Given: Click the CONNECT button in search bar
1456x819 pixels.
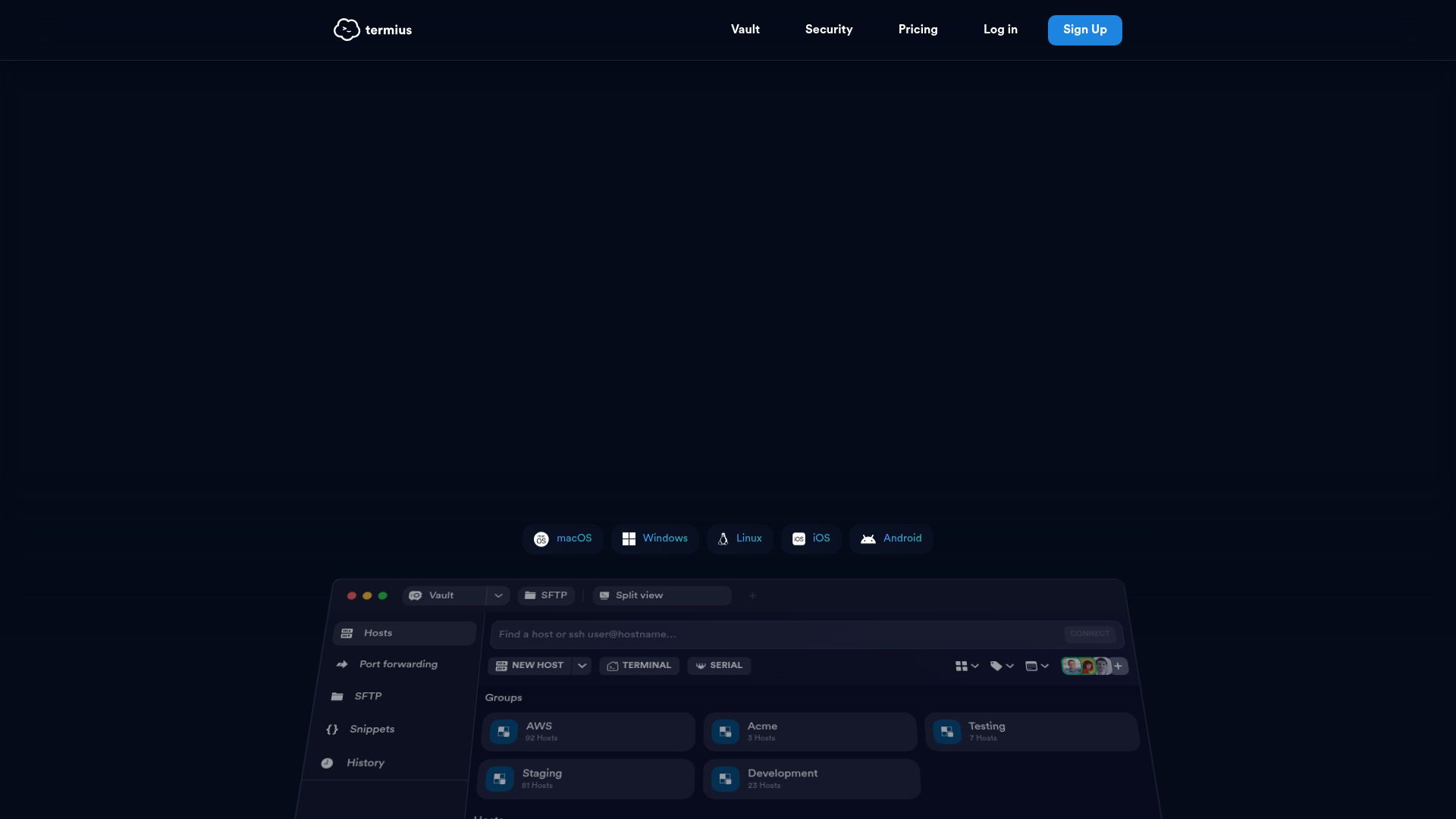Looking at the screenshot, I should 1090,633.
